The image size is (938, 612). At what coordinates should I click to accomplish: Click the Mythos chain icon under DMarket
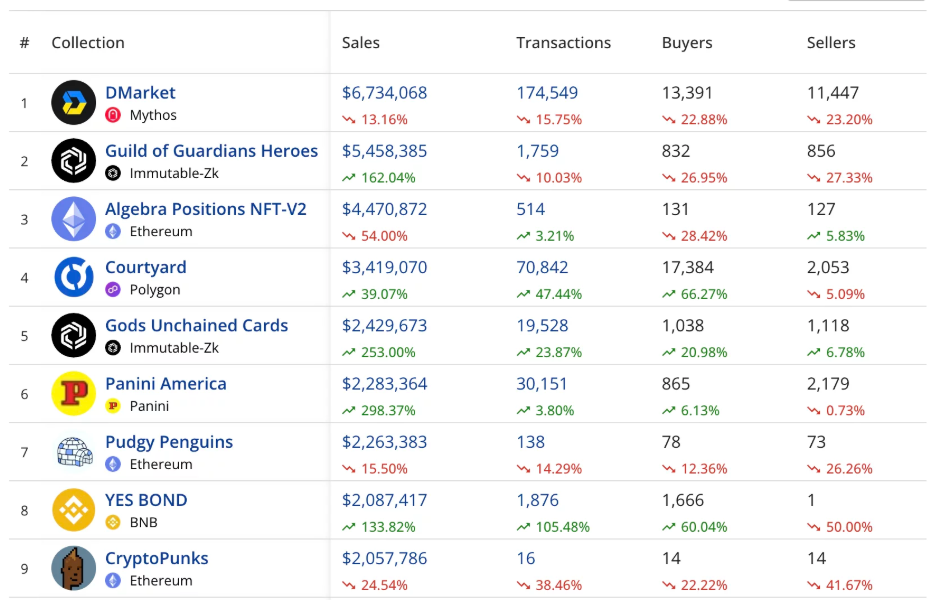[x=113, y=115]
